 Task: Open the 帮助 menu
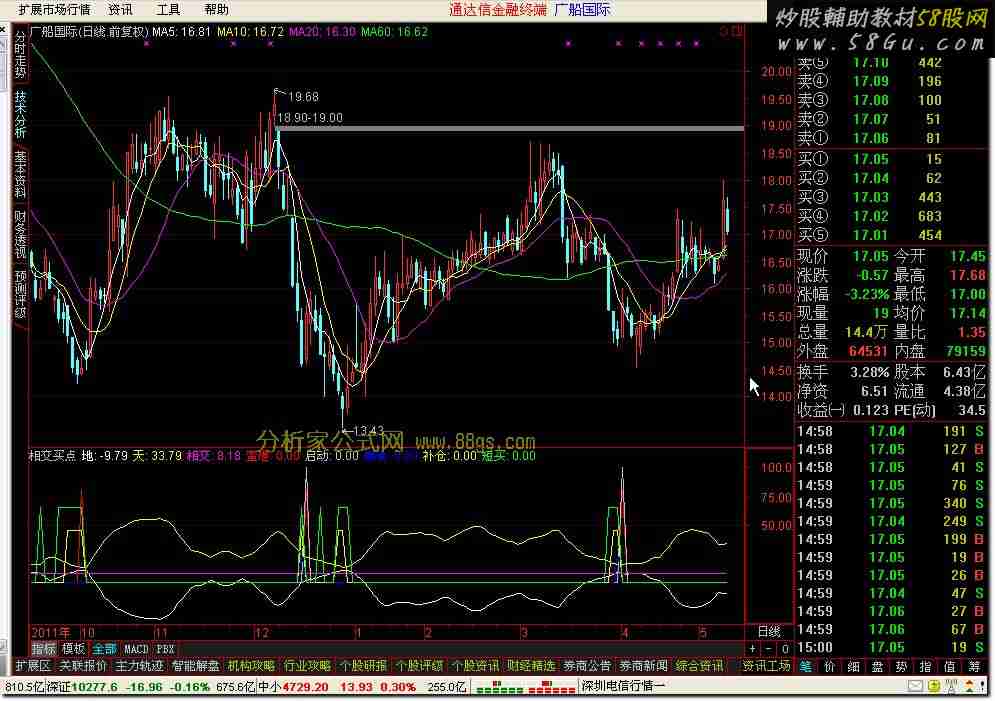216,9
